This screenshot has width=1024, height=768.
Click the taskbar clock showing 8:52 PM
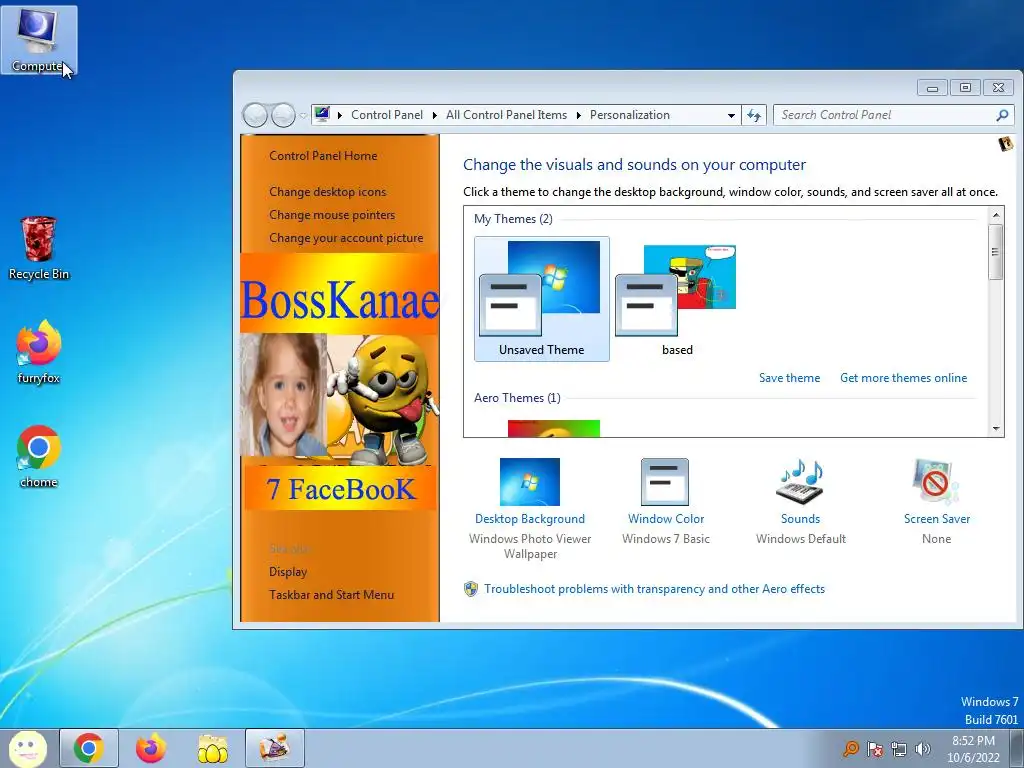point(973,749)
